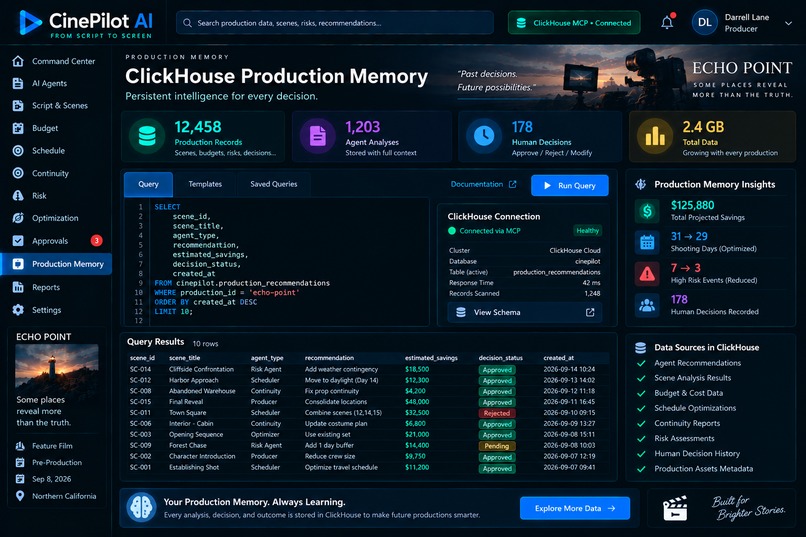Open the Budget sidebar icon
This screenshot has width=806, height=537.
coord(18,128)
